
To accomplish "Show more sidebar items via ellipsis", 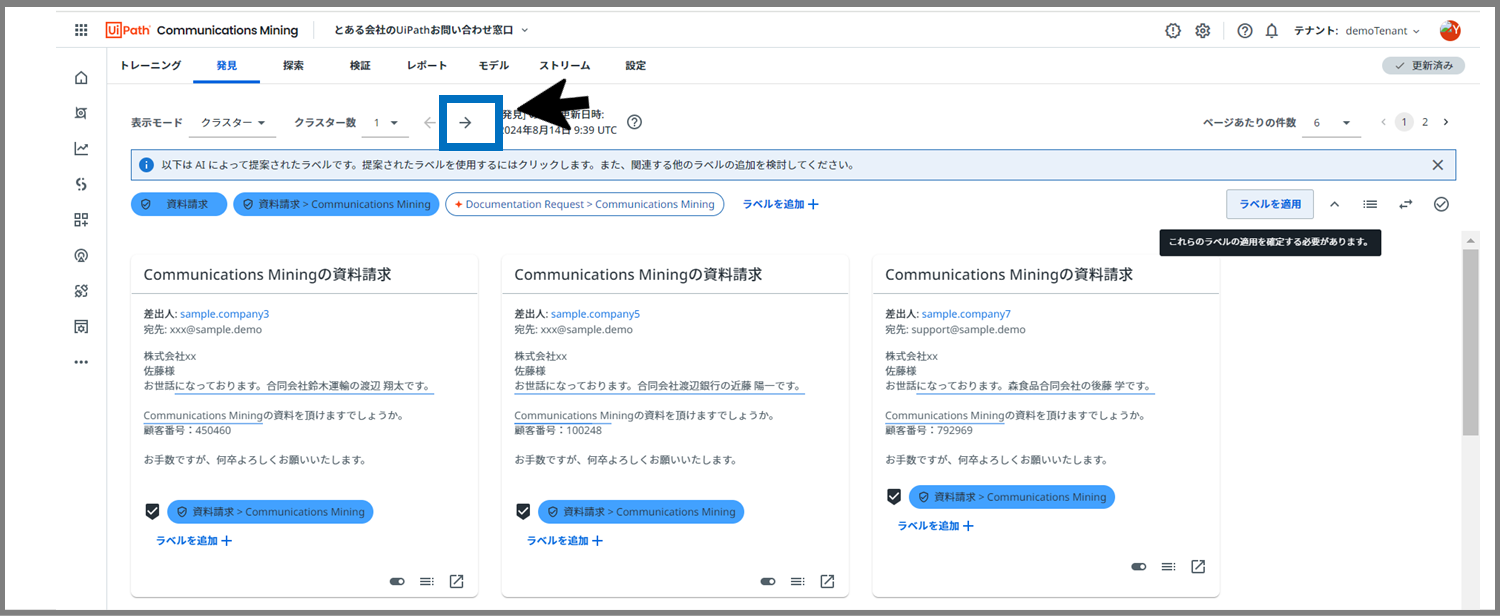I will [x=81, y=362].
